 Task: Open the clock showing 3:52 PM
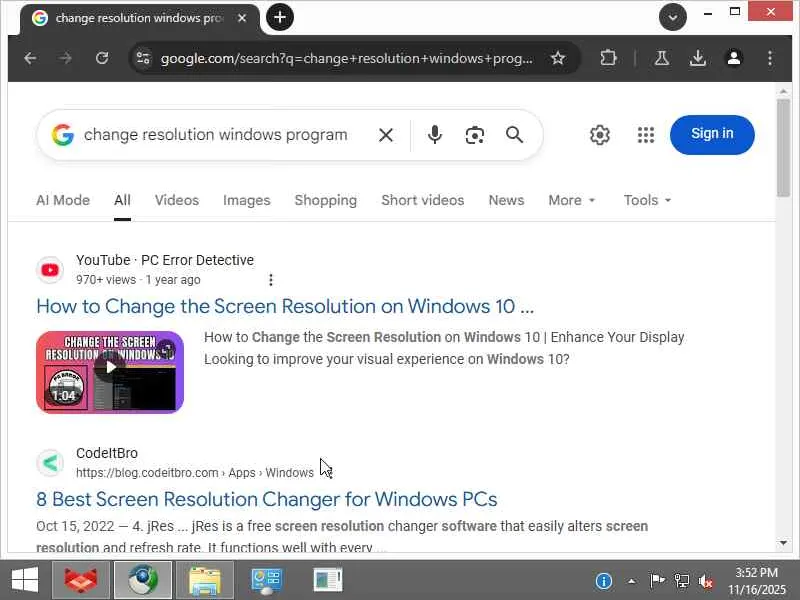[757, 581]
